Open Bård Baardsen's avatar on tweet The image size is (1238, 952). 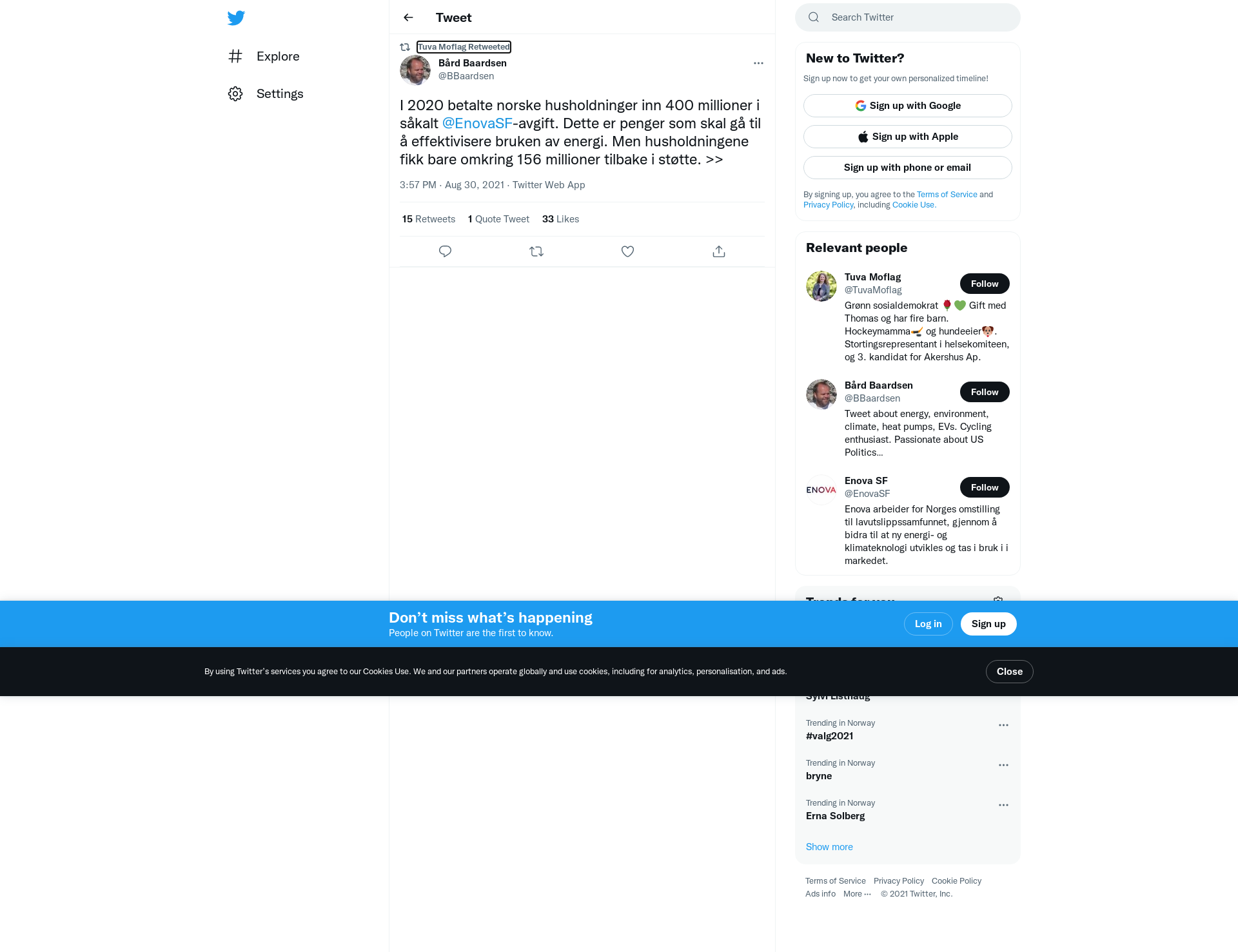(415, 70)
